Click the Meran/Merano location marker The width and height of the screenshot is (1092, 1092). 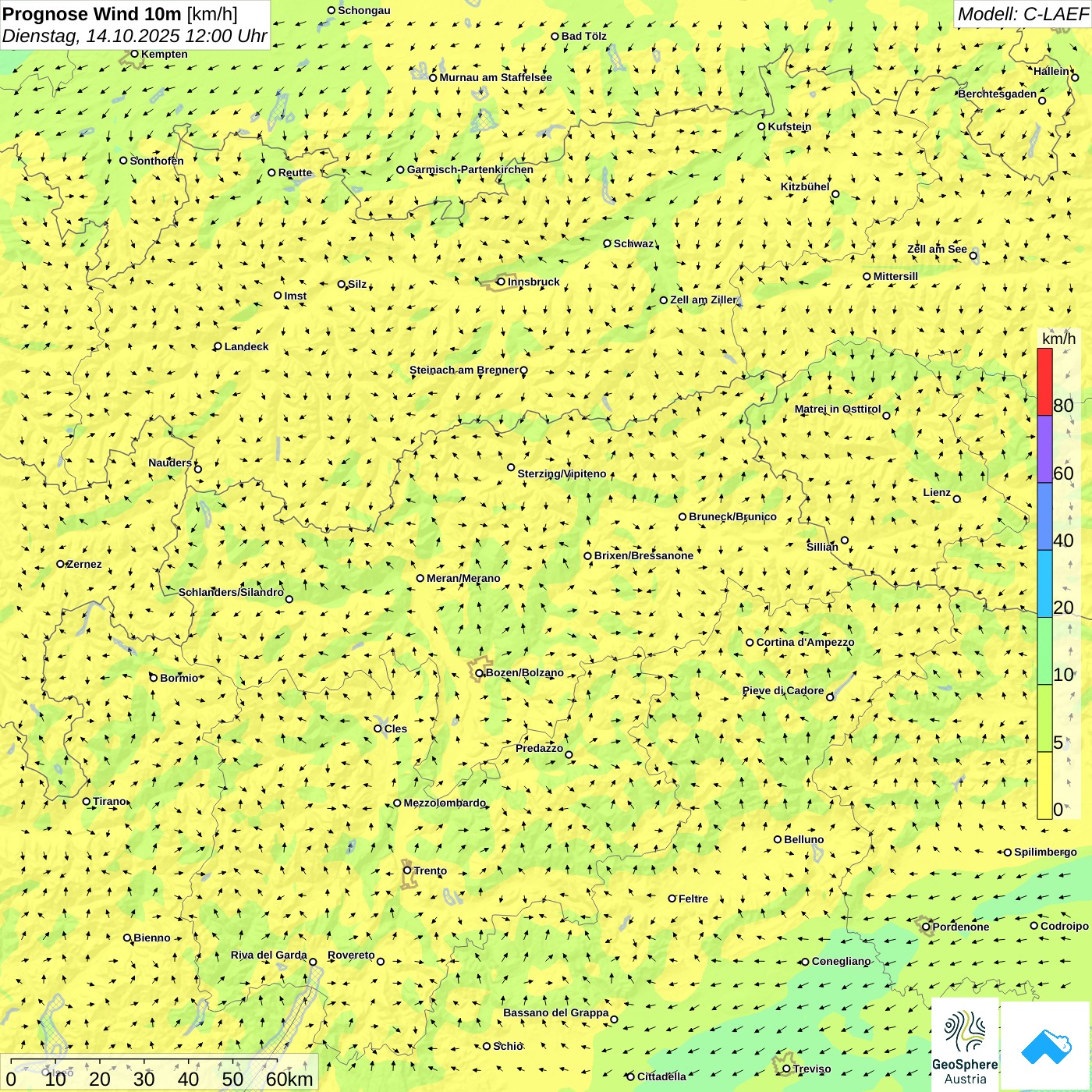[x=420, y=578]
